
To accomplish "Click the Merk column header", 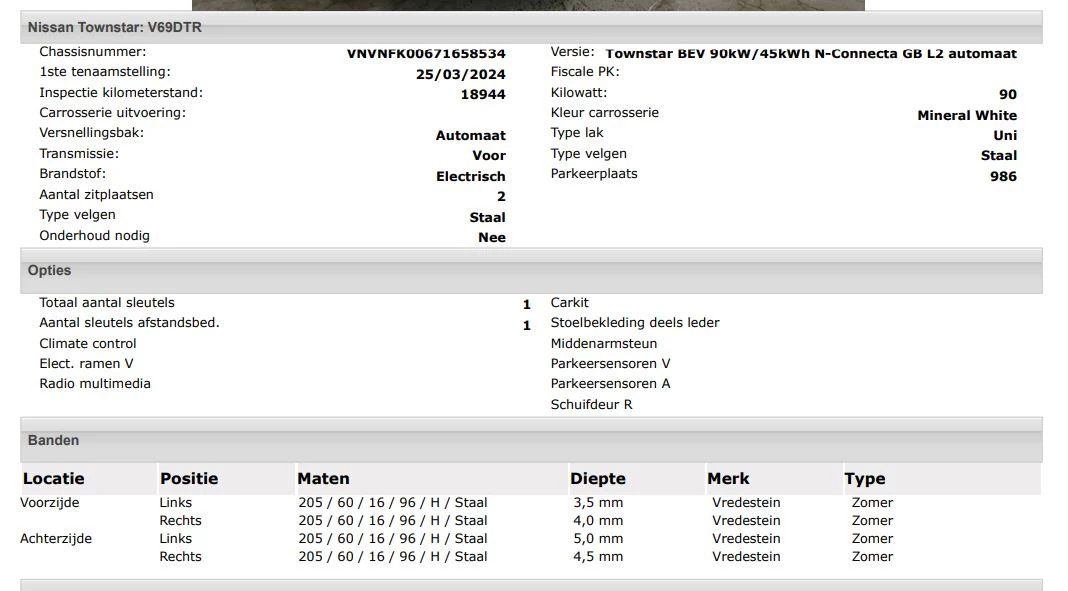I will coord(731,478).
